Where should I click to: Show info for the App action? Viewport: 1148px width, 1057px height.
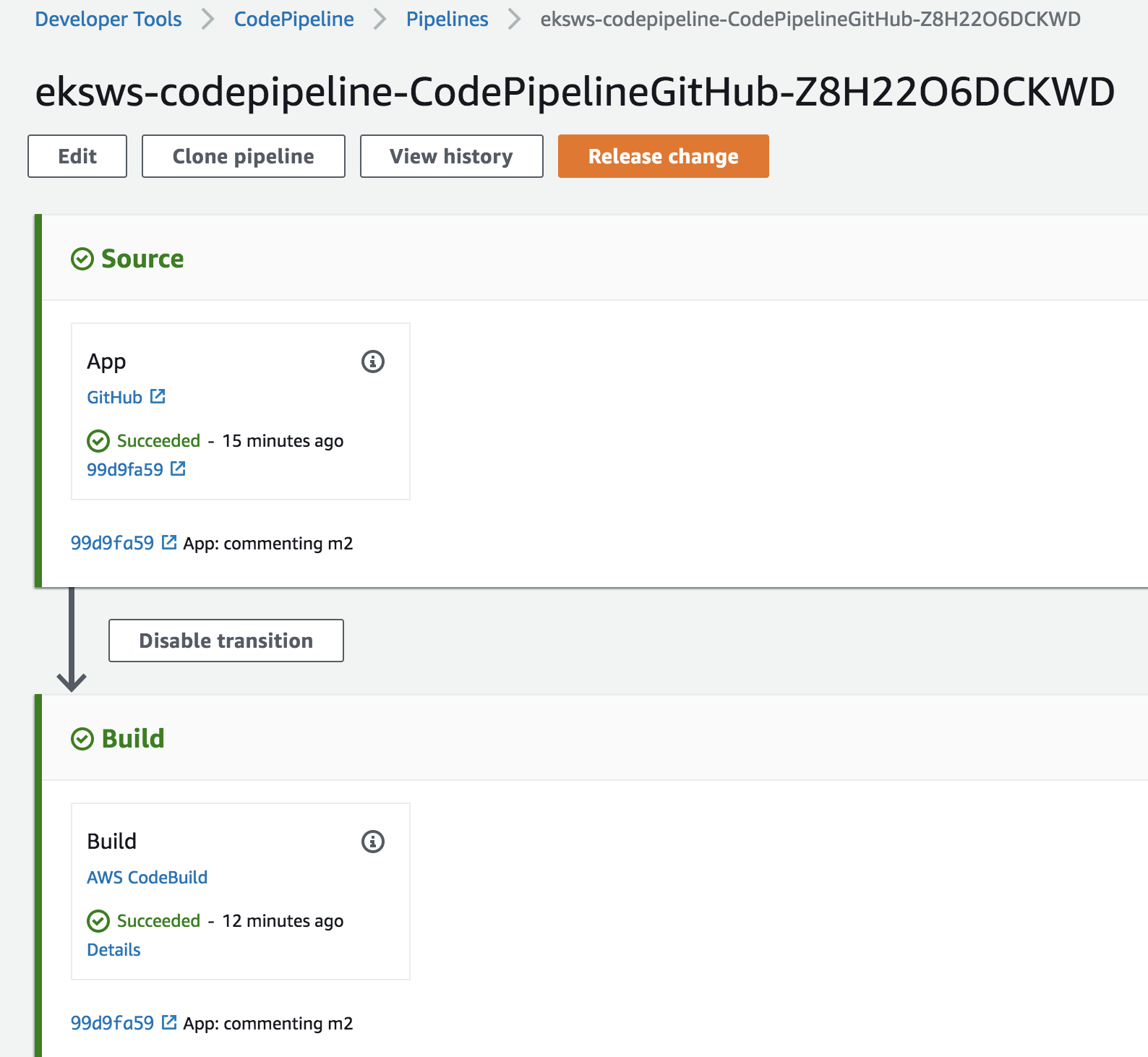(373, 361)
